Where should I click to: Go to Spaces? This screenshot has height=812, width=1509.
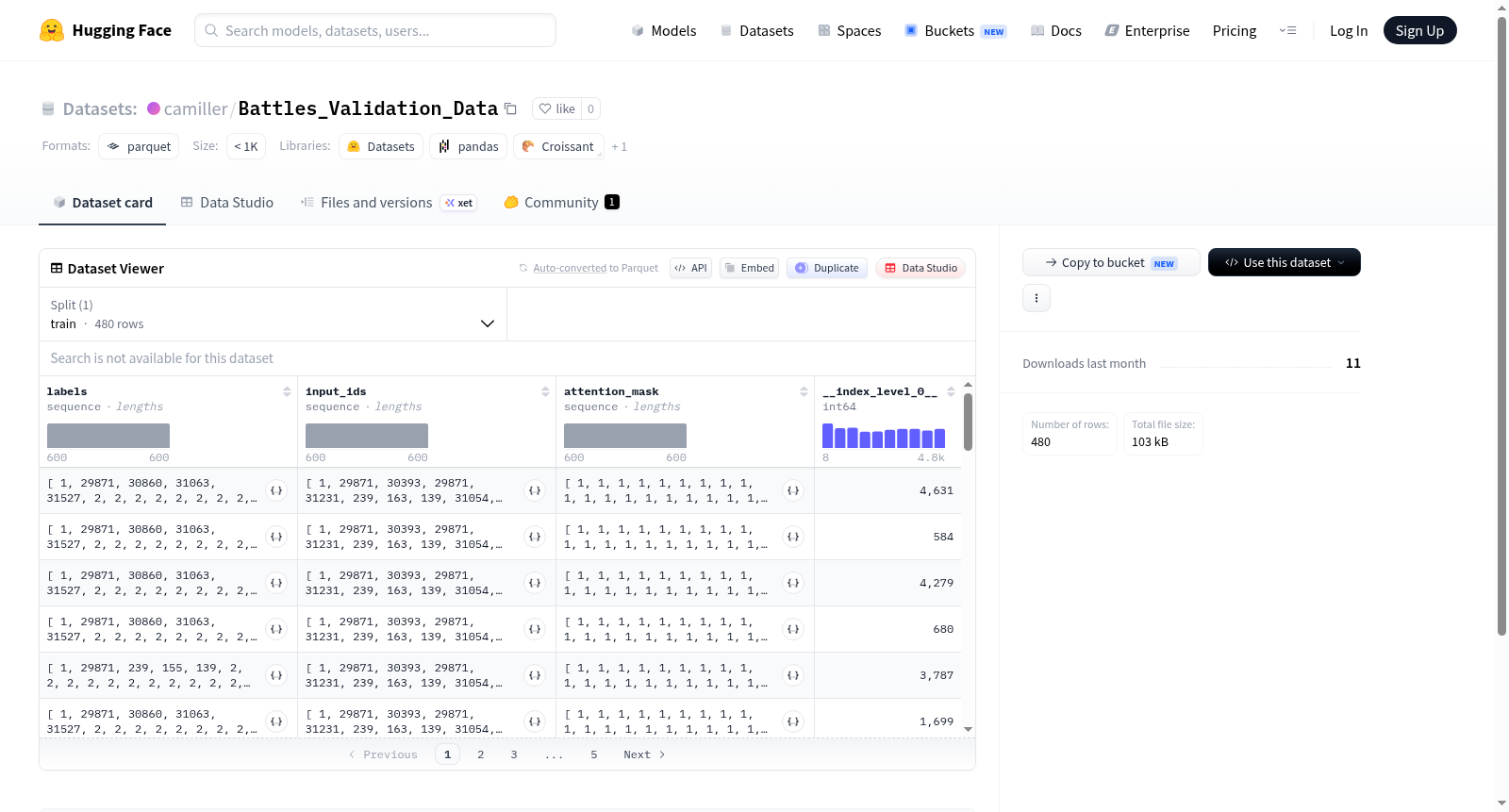tap(849, 30)
